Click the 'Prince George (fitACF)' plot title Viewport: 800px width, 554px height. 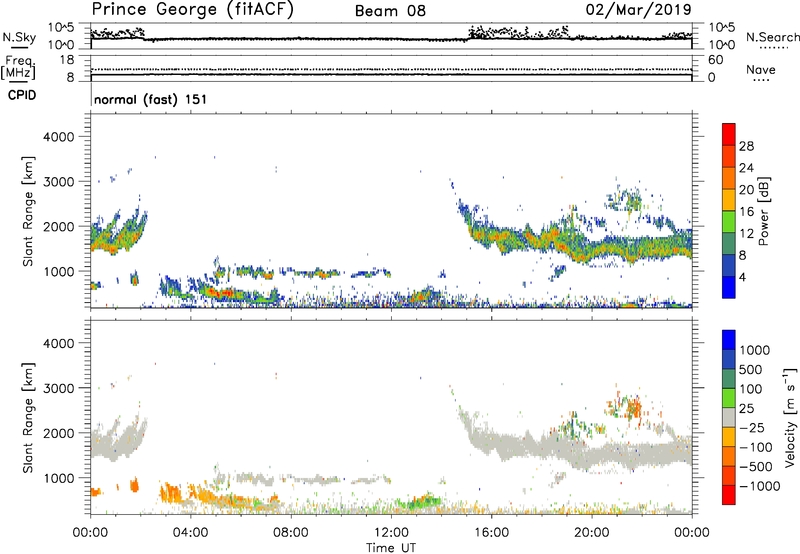(x=192, y=10)
